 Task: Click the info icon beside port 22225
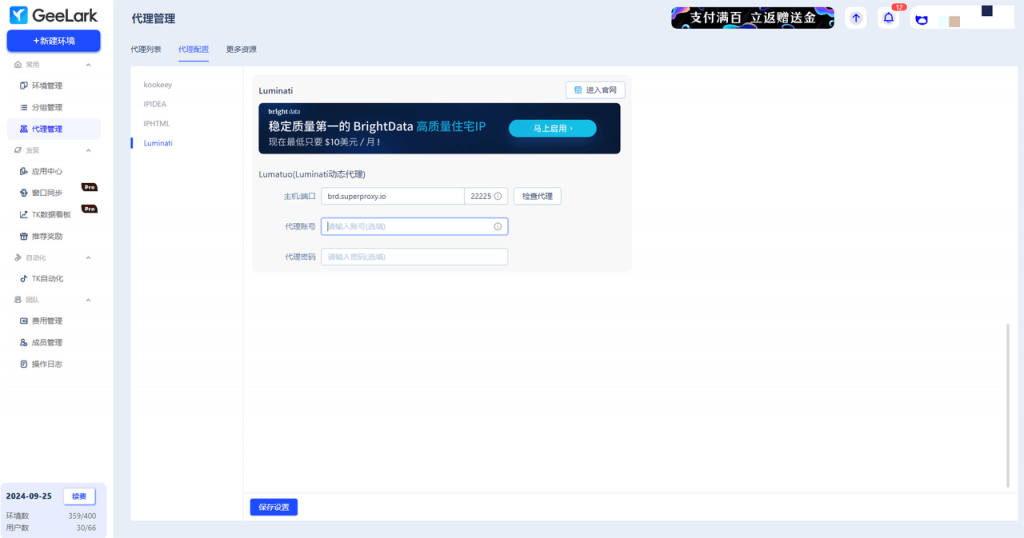click(x=498, y=196)
